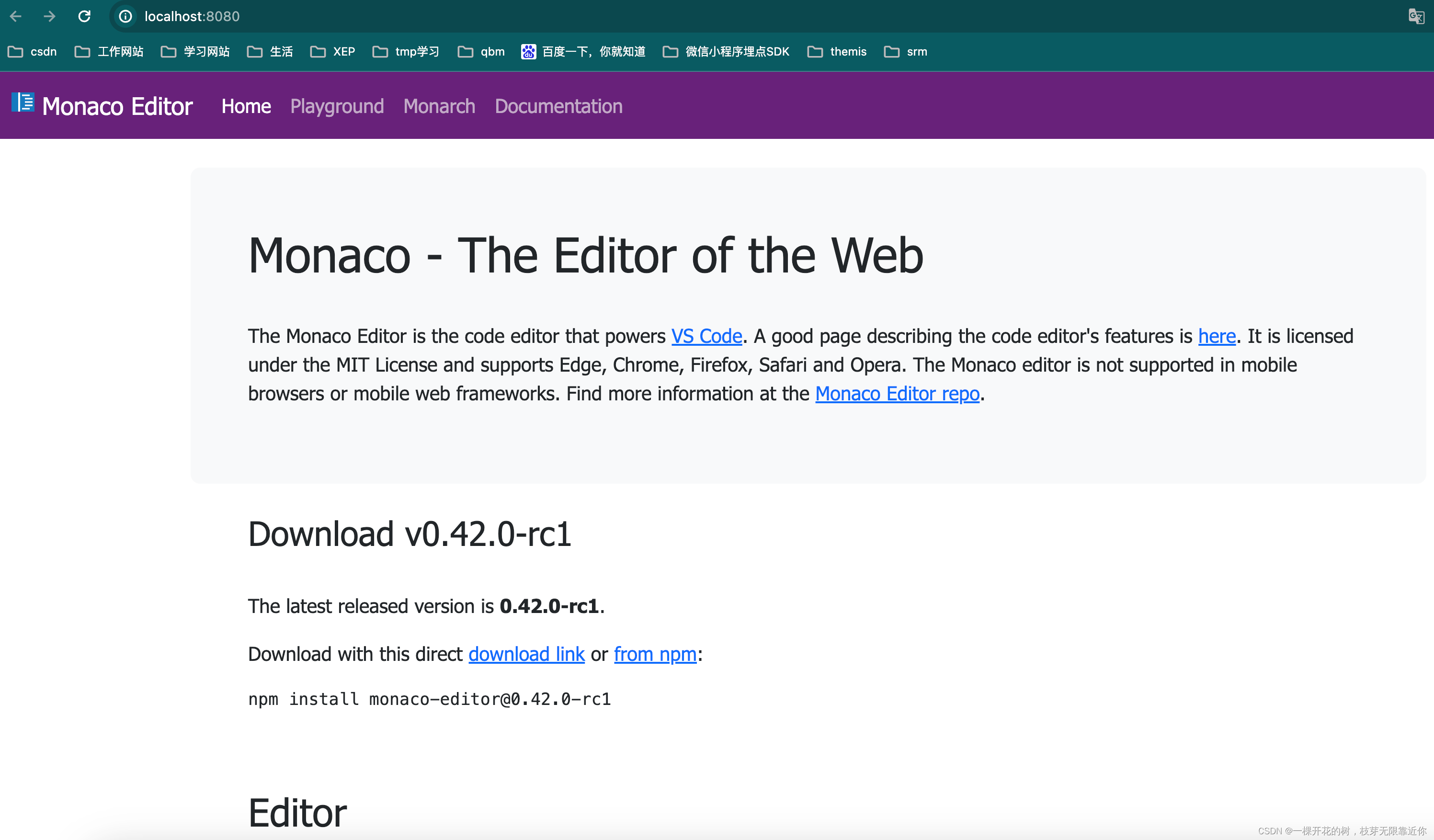This screenshot has width=1434, height=840.
Task: Open the 学习网站 bookmark folder
Action: coord(195,52)
